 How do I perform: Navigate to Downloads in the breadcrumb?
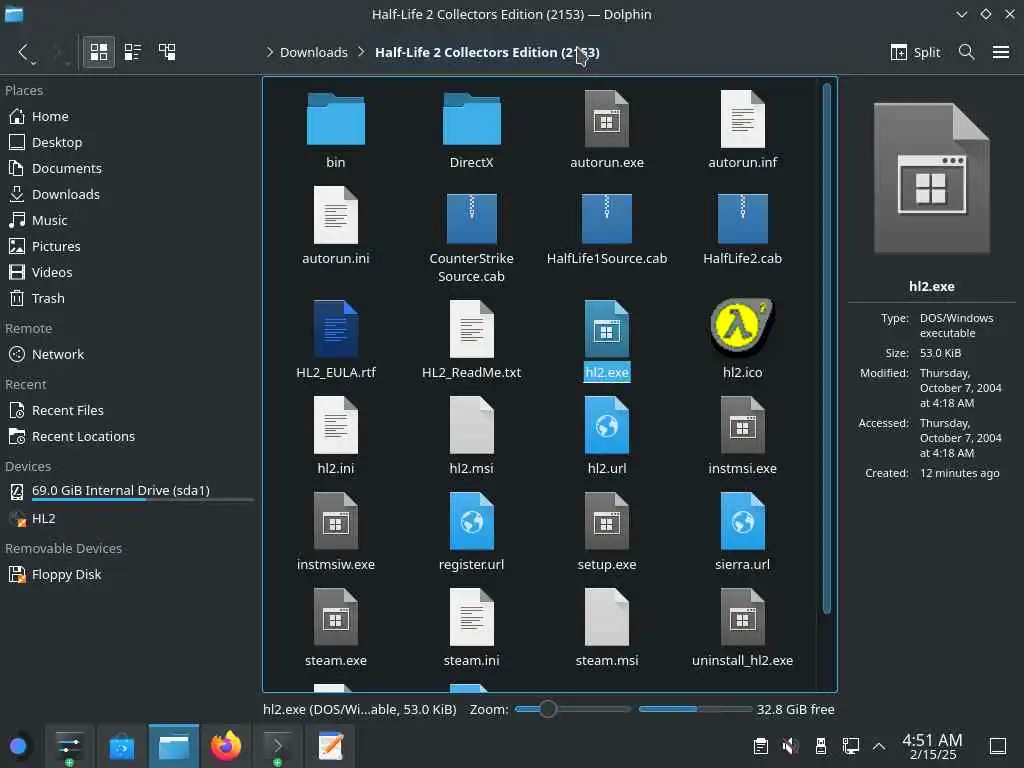point(313,52)
